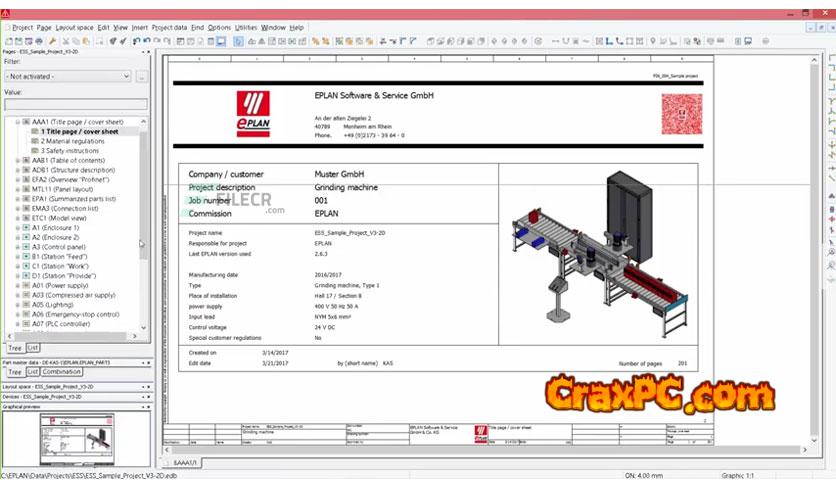Select '2 Material regulations' page
Screen dimensions: 836x484
[x=73, y=141]
